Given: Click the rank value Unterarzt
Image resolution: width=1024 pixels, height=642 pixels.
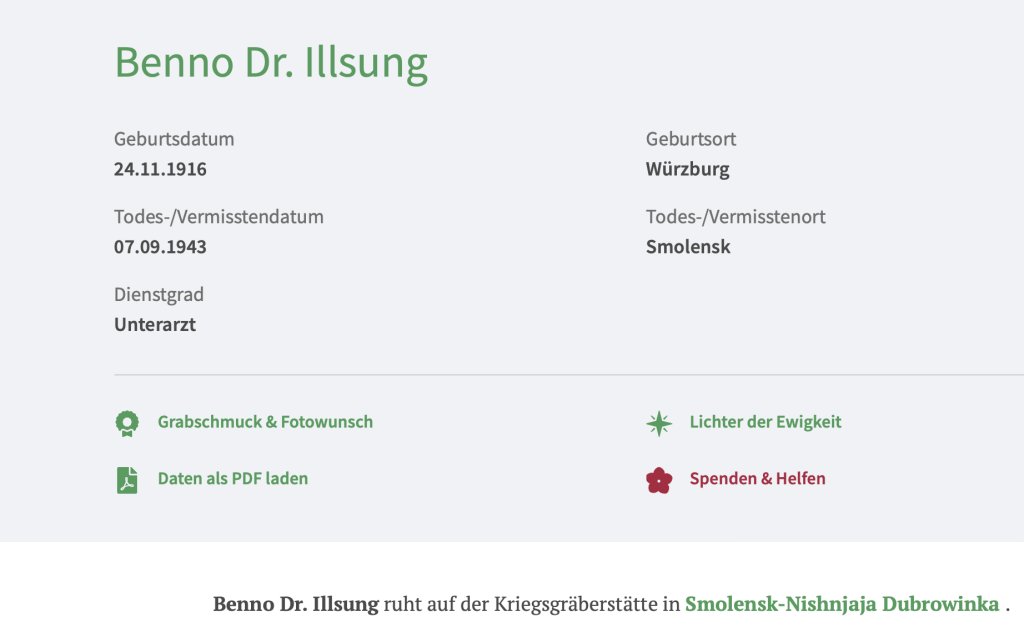Looking at the screenshot, I should point(155,325).
